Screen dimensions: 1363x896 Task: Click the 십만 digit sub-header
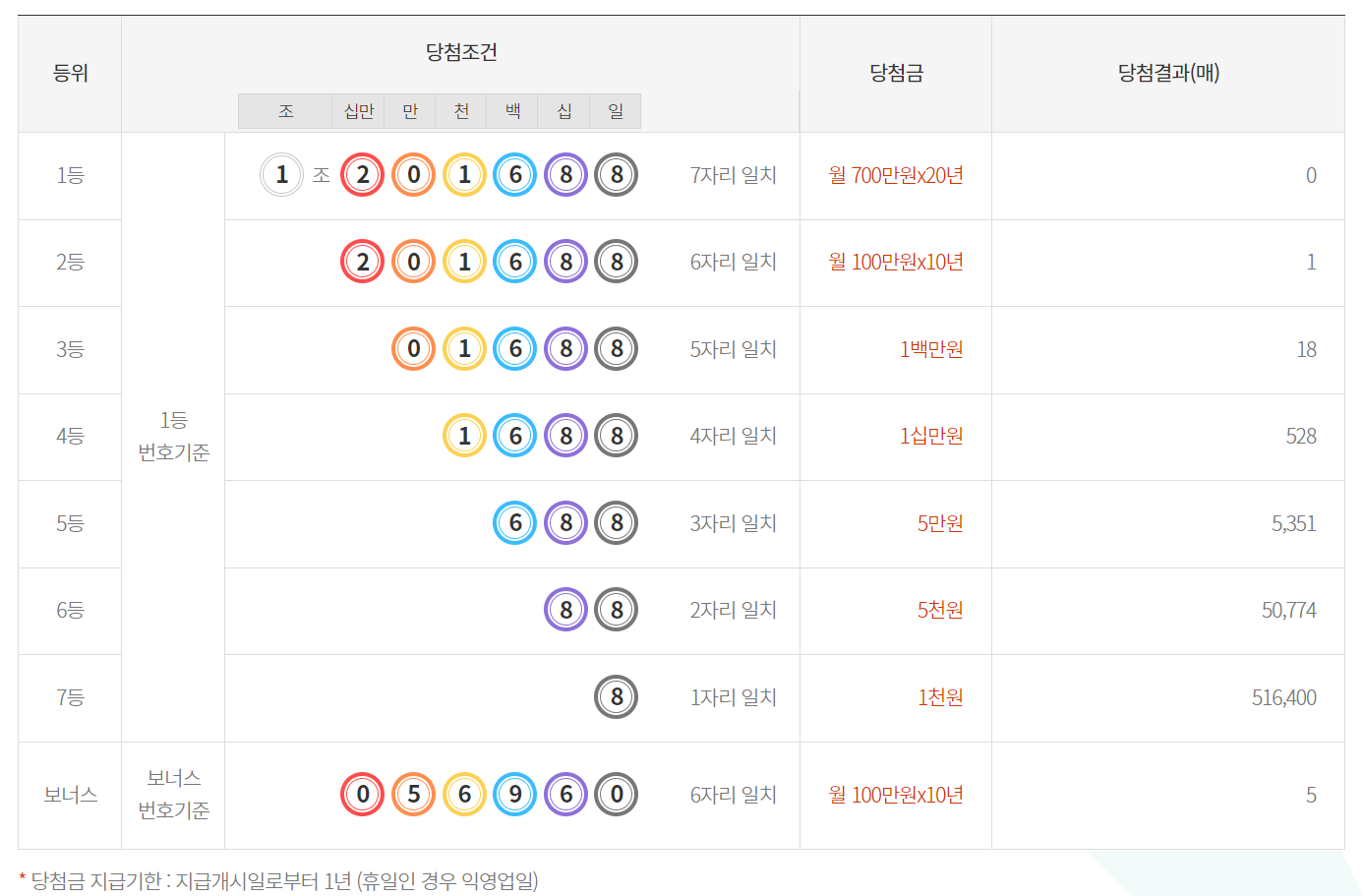[359, 111]
